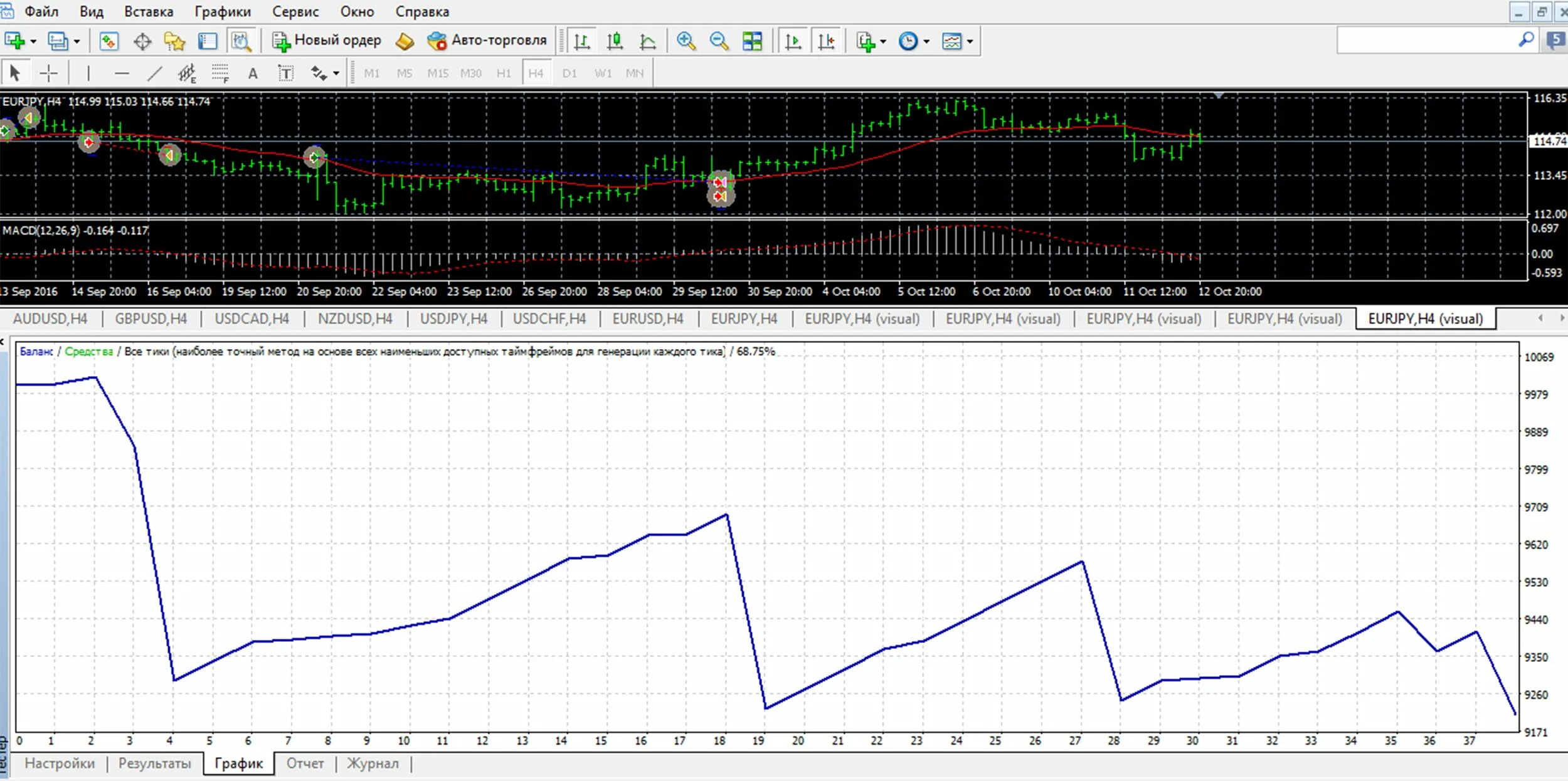Click the Zoom Out magnifier icon
Screen dimensions: 1568x781
pyautogui.click(x=719, y=41)
